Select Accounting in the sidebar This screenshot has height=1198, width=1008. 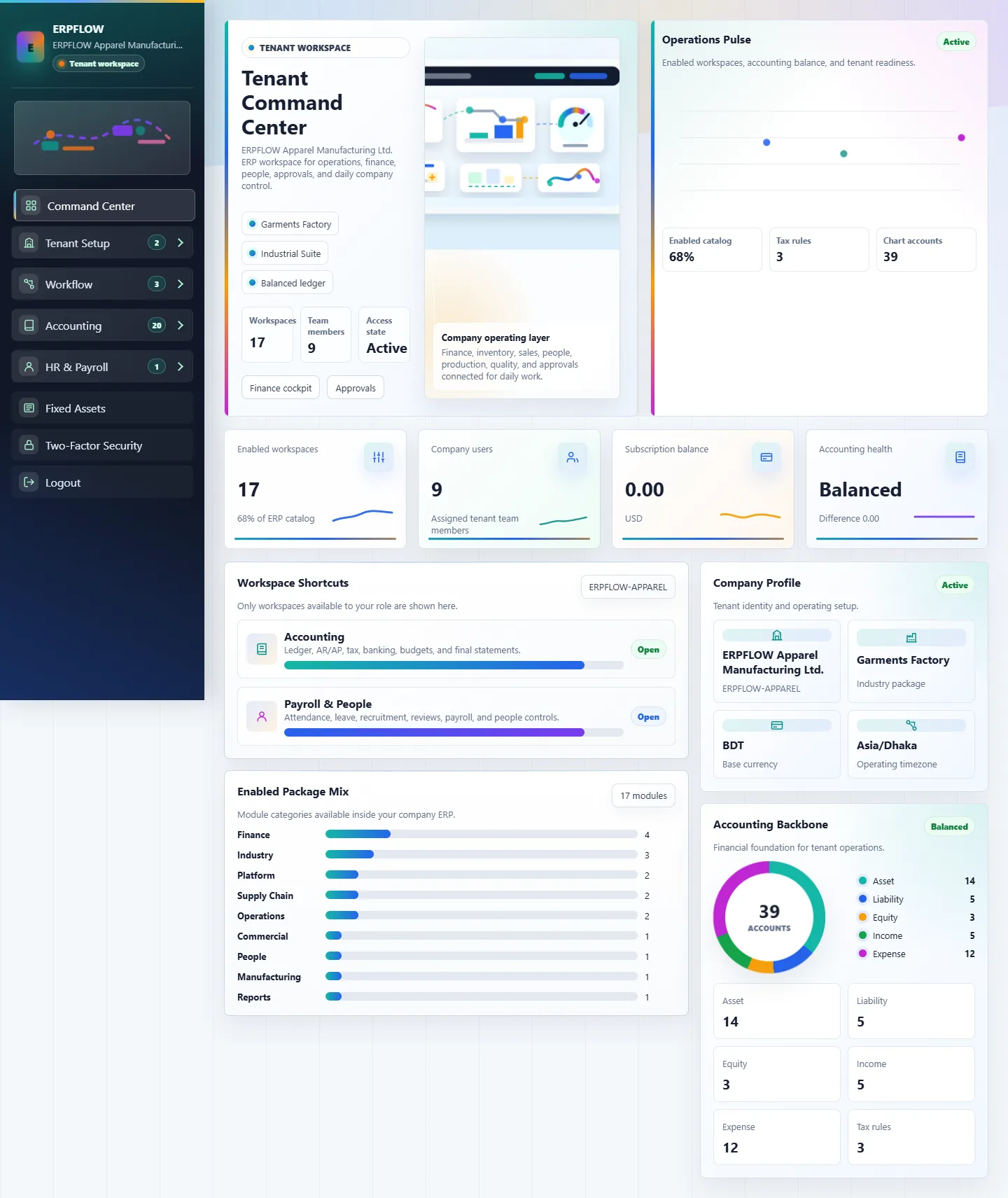point(102,326)
